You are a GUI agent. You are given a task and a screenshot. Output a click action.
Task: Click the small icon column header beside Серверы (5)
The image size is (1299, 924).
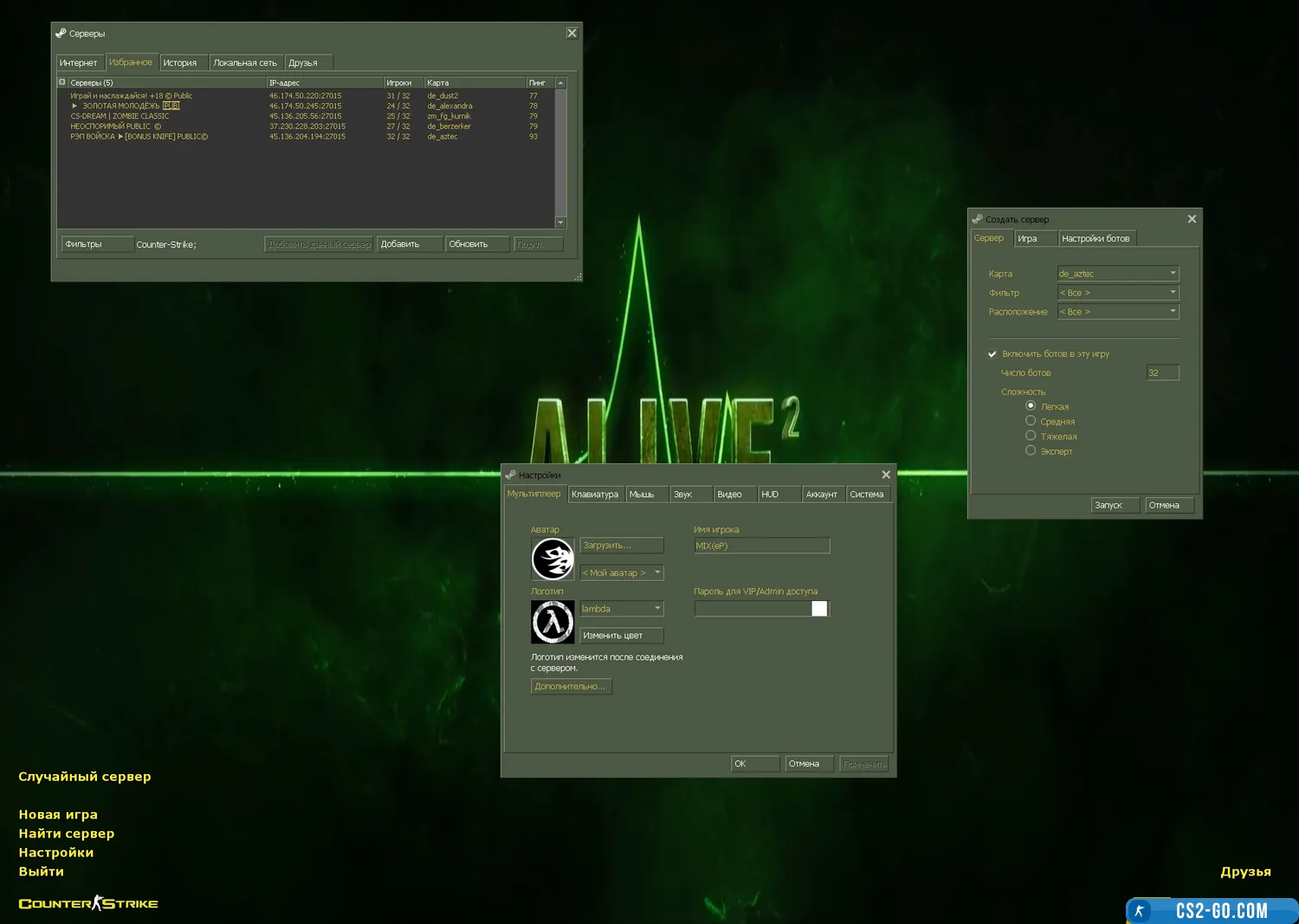[62, 82]
